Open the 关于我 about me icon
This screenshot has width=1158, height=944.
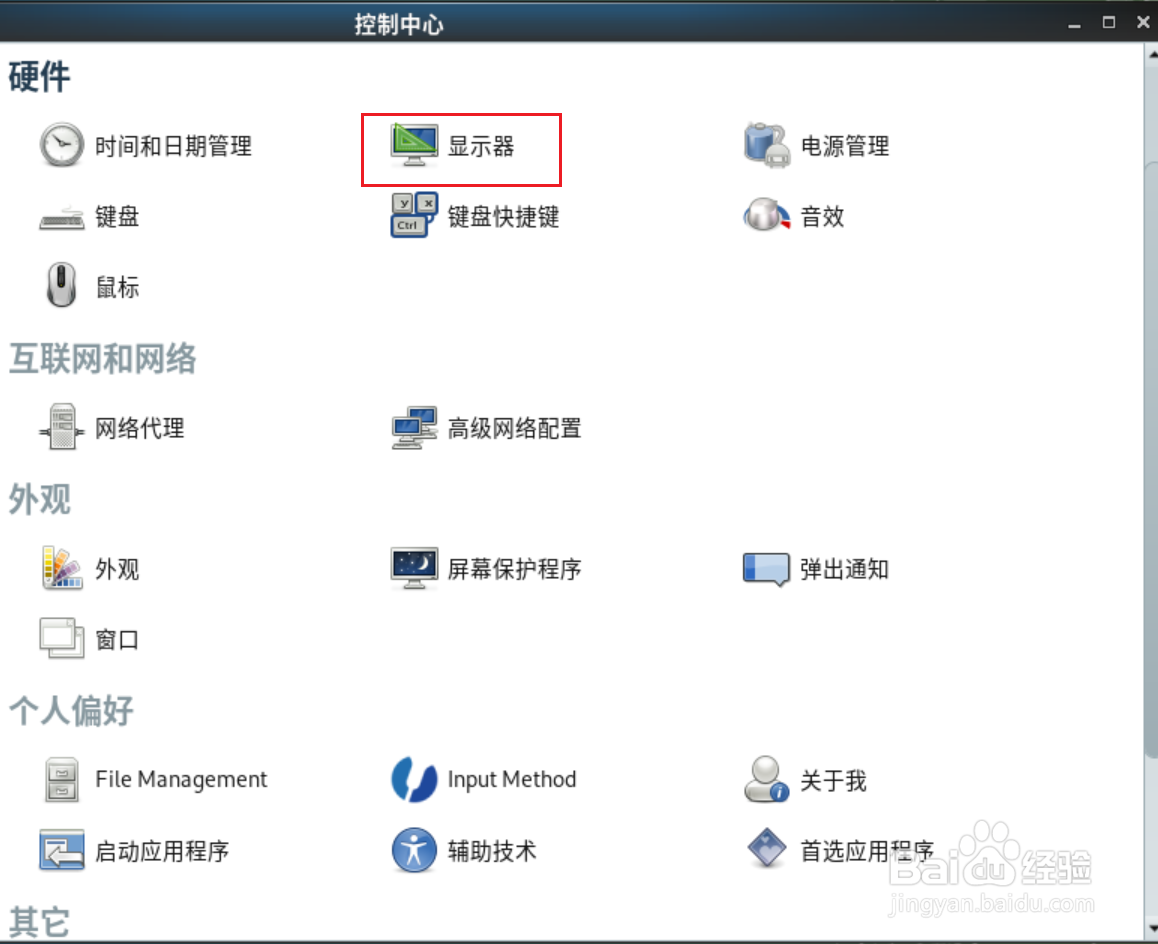pos(767,779)
